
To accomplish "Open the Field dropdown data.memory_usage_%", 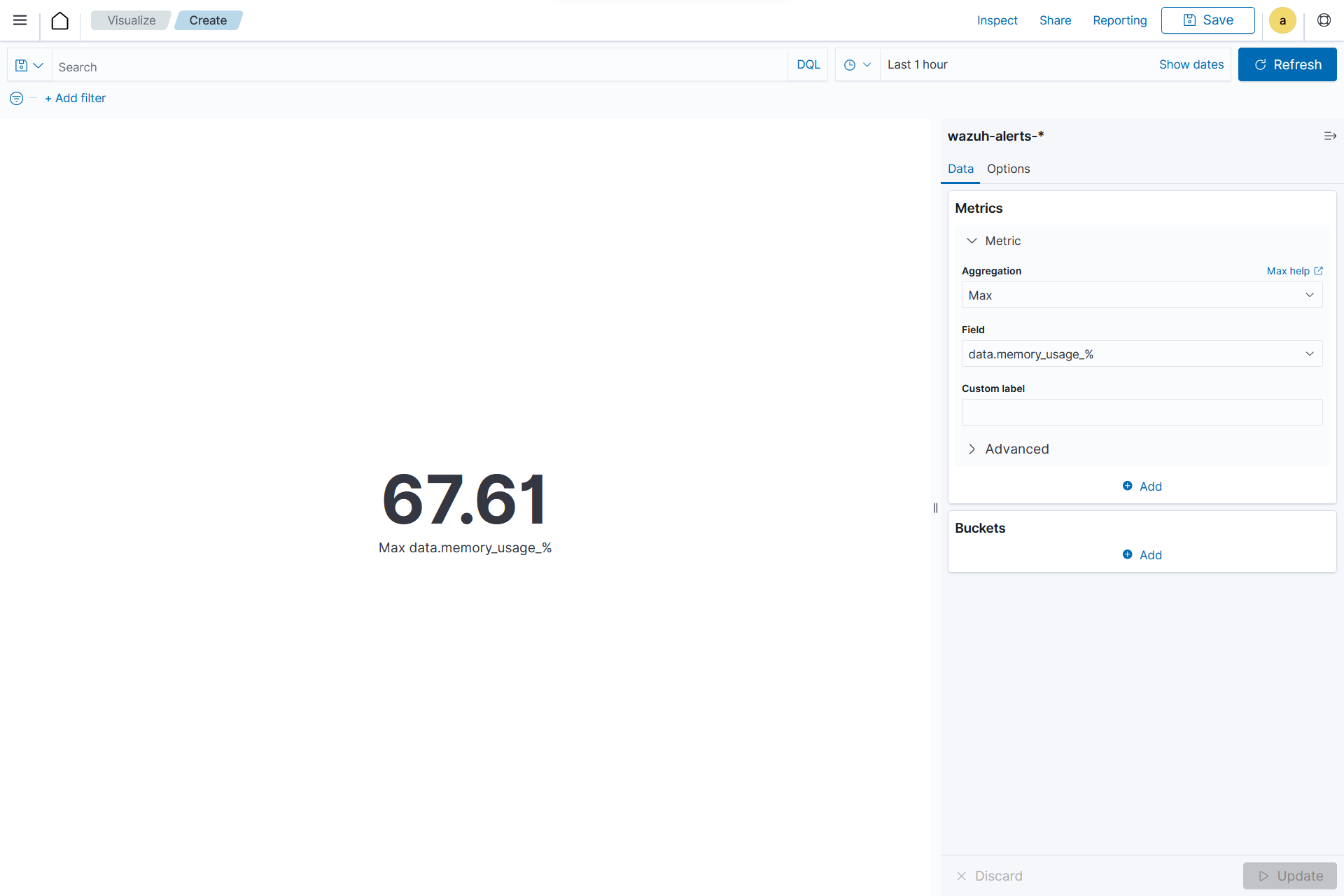I will tap(1142, 354).
